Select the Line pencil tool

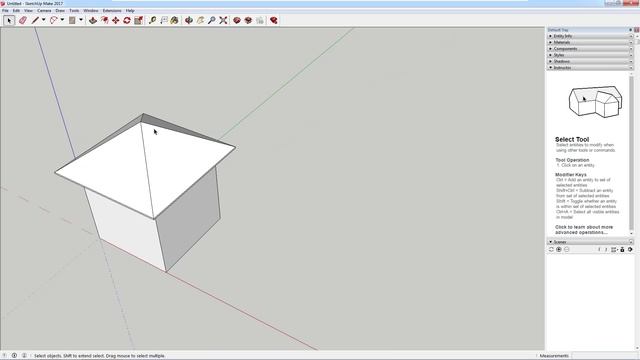click(x=35, y=20)
